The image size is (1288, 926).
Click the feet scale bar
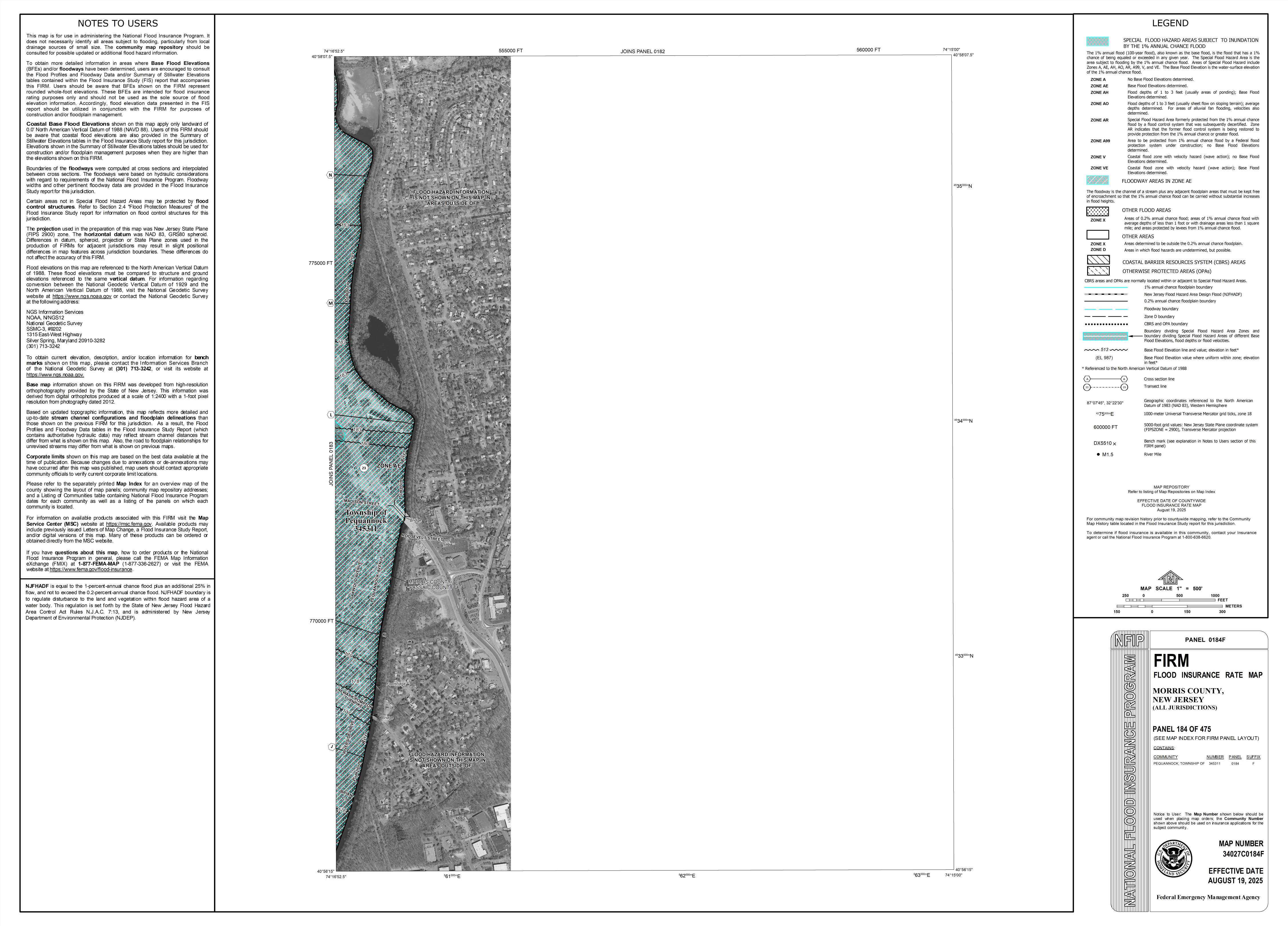tap(1170, 600)
